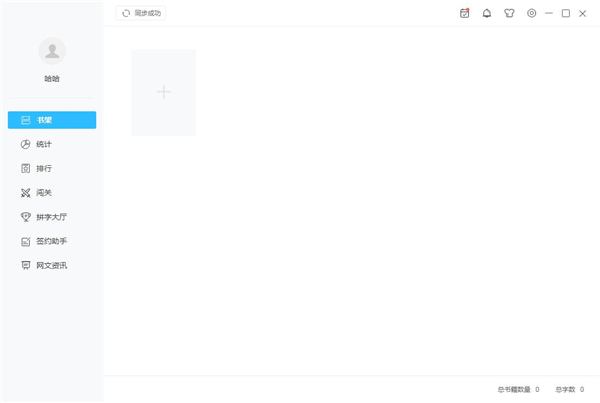Open the daily check-in calendar icon
The image size is (600, 403).
464,13
